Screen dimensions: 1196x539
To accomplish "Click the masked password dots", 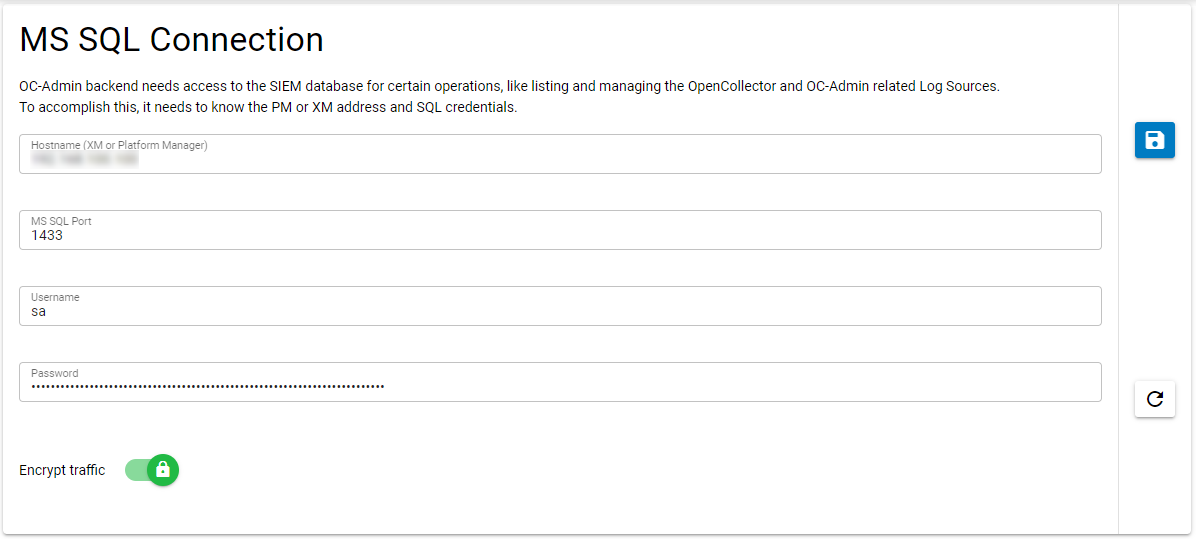I will click(x=207, y=386).
